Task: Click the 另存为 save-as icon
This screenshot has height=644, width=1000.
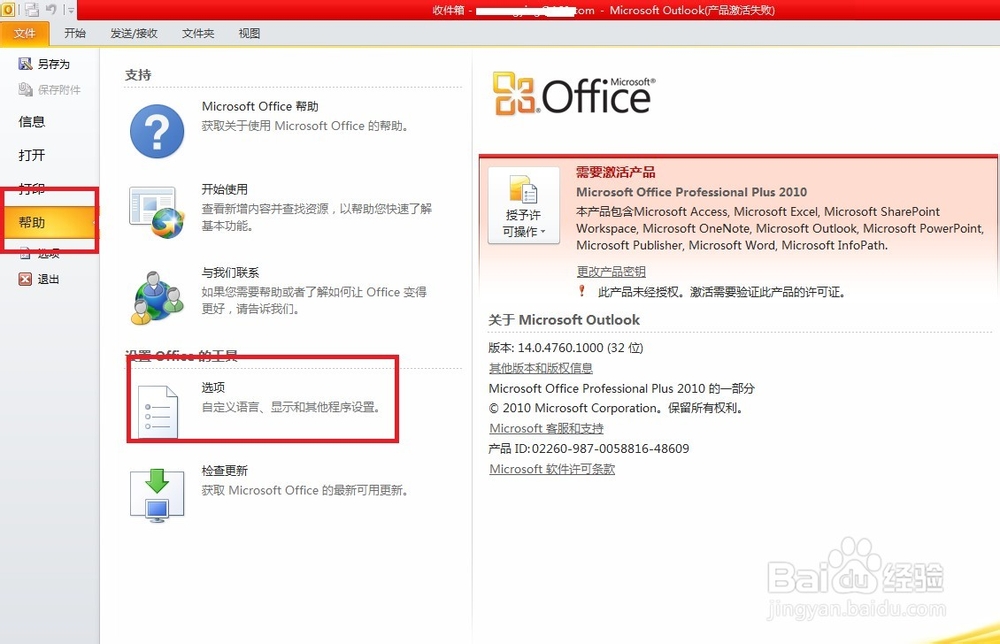Action: [x=25, y=64]
